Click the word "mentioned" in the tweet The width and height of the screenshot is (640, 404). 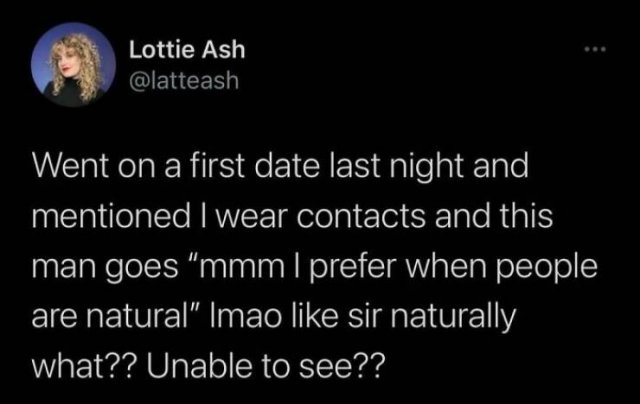coord(111,216)
